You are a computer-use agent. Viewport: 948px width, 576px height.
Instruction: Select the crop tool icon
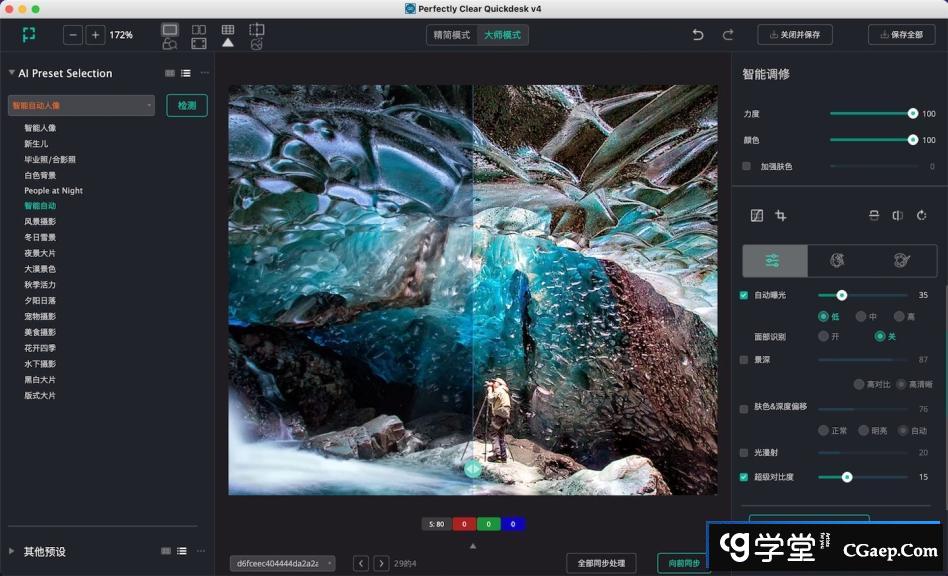[x=781, y=216]
